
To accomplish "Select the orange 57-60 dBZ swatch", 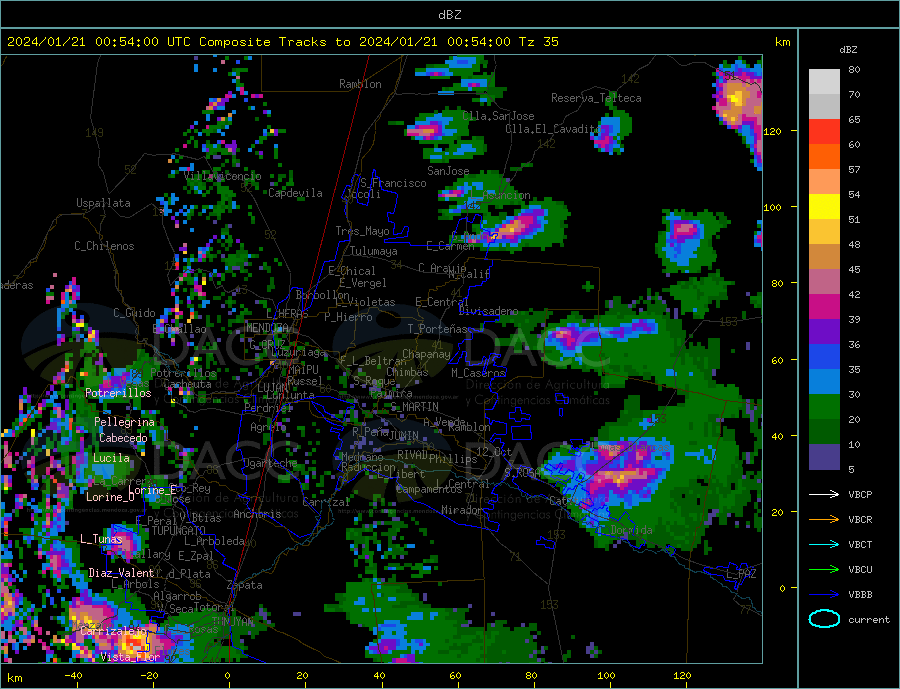I will 824,157.
